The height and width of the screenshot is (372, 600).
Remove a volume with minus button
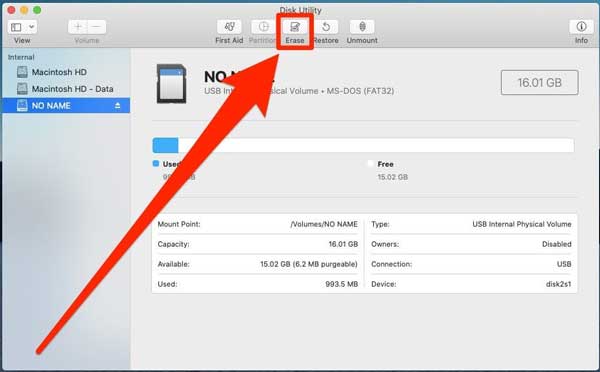click(96, 27)
